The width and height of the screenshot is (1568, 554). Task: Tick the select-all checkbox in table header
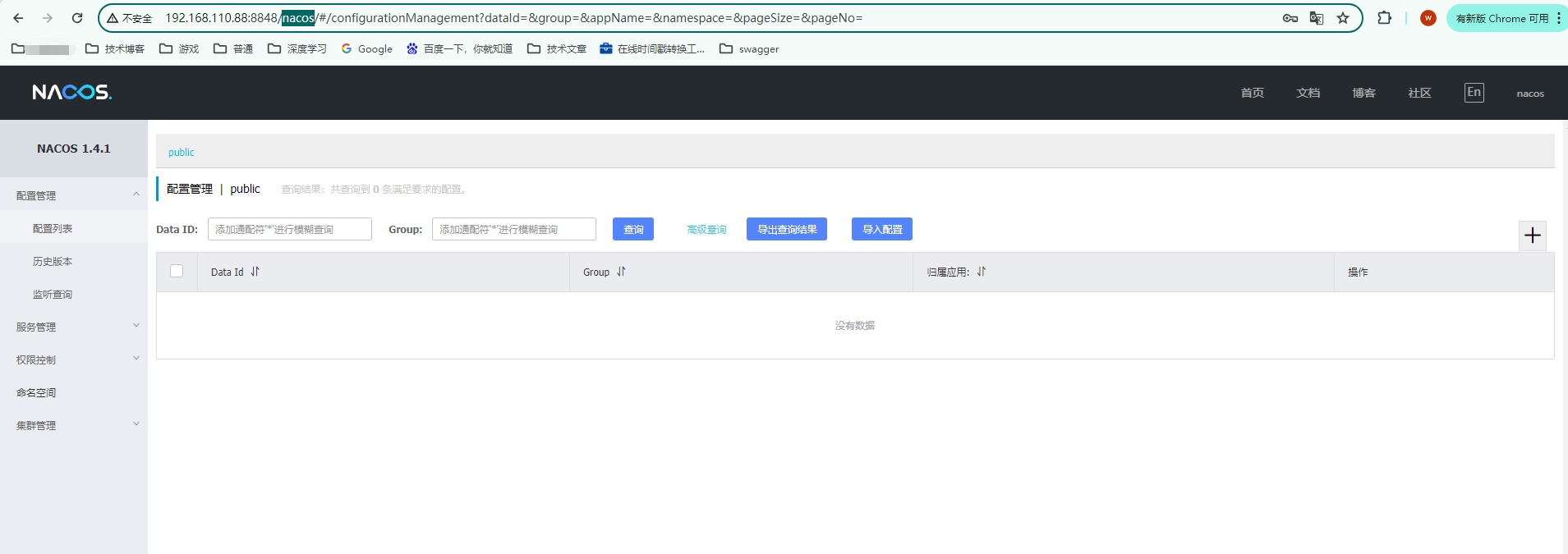[x=177, y=271]
